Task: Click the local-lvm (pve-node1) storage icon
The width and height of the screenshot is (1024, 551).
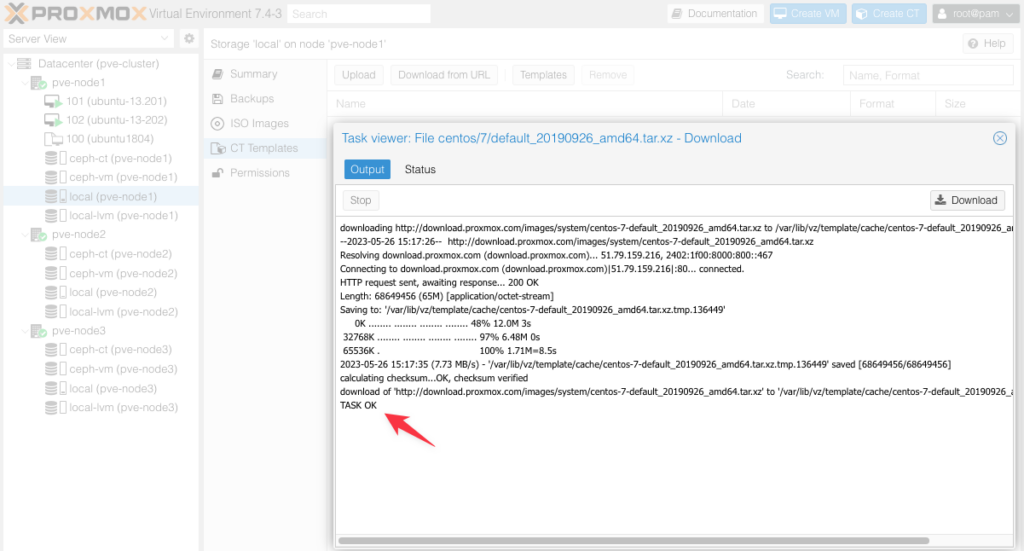Action: point(56,215)
